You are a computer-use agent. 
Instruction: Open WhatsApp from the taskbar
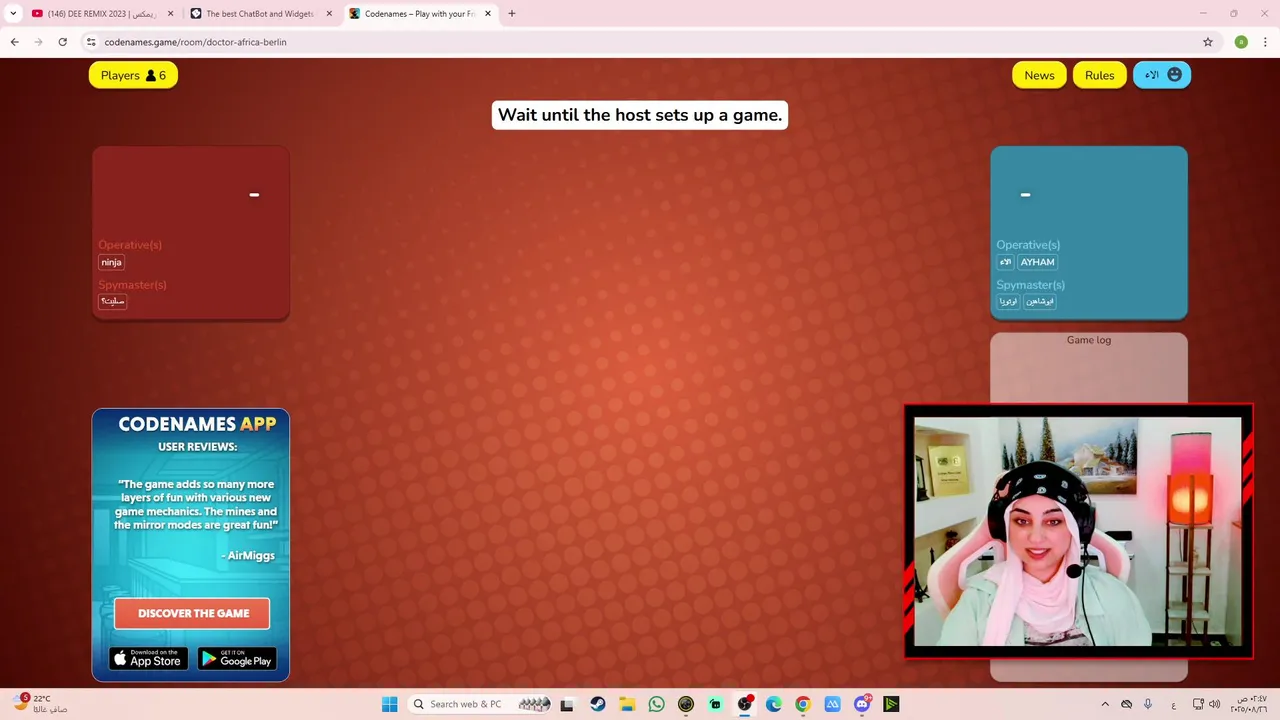(656, 704)
